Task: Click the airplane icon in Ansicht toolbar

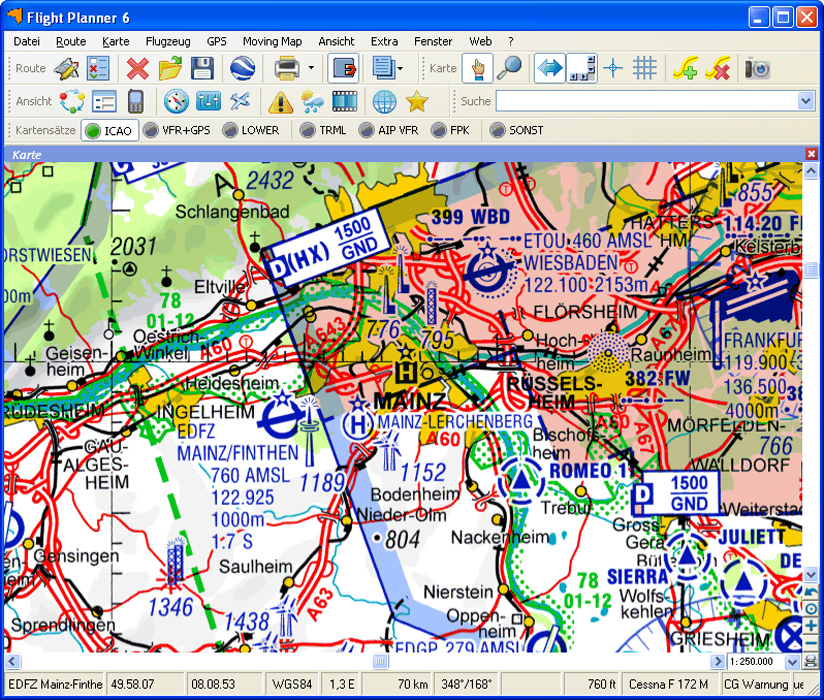Action: pyautogui.click(x=240, y=100)
